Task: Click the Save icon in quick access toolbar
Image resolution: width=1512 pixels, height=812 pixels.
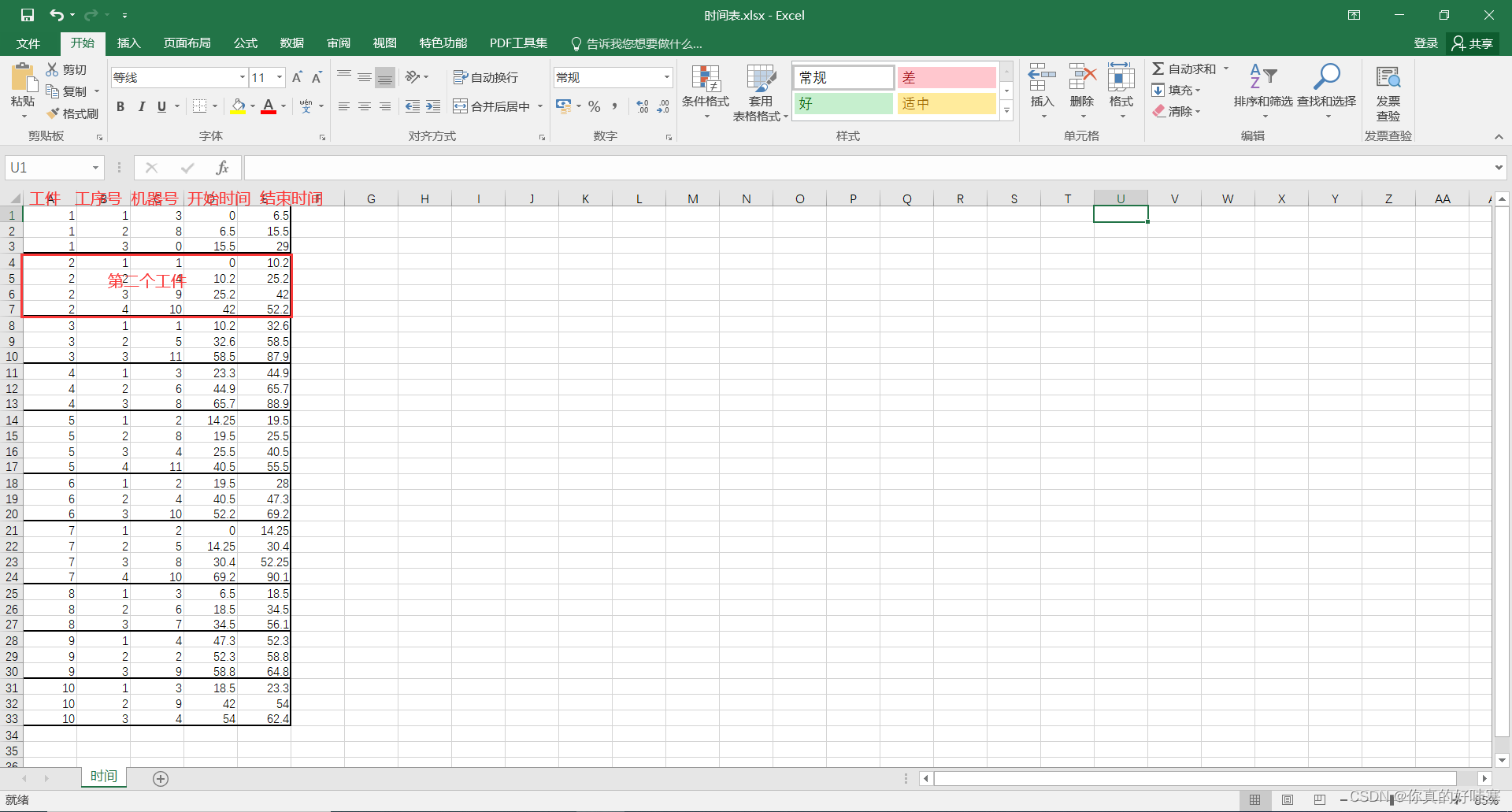Action: 28,15
